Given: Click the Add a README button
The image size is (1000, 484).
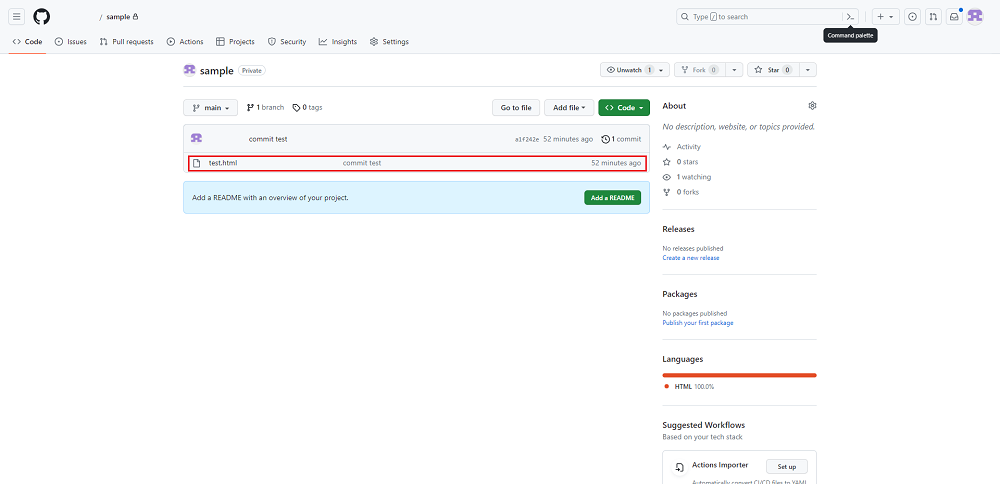Looking at the screenshot, I should (612, 198).
